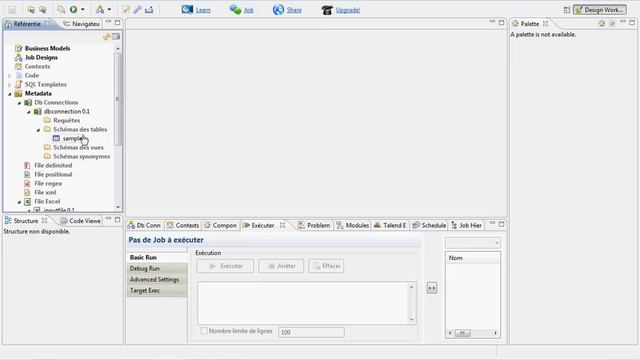Viewport: 640px width, 360px height.
Task: Enable Nombre limite de lignes checkbox
Action: coord(204,331)
